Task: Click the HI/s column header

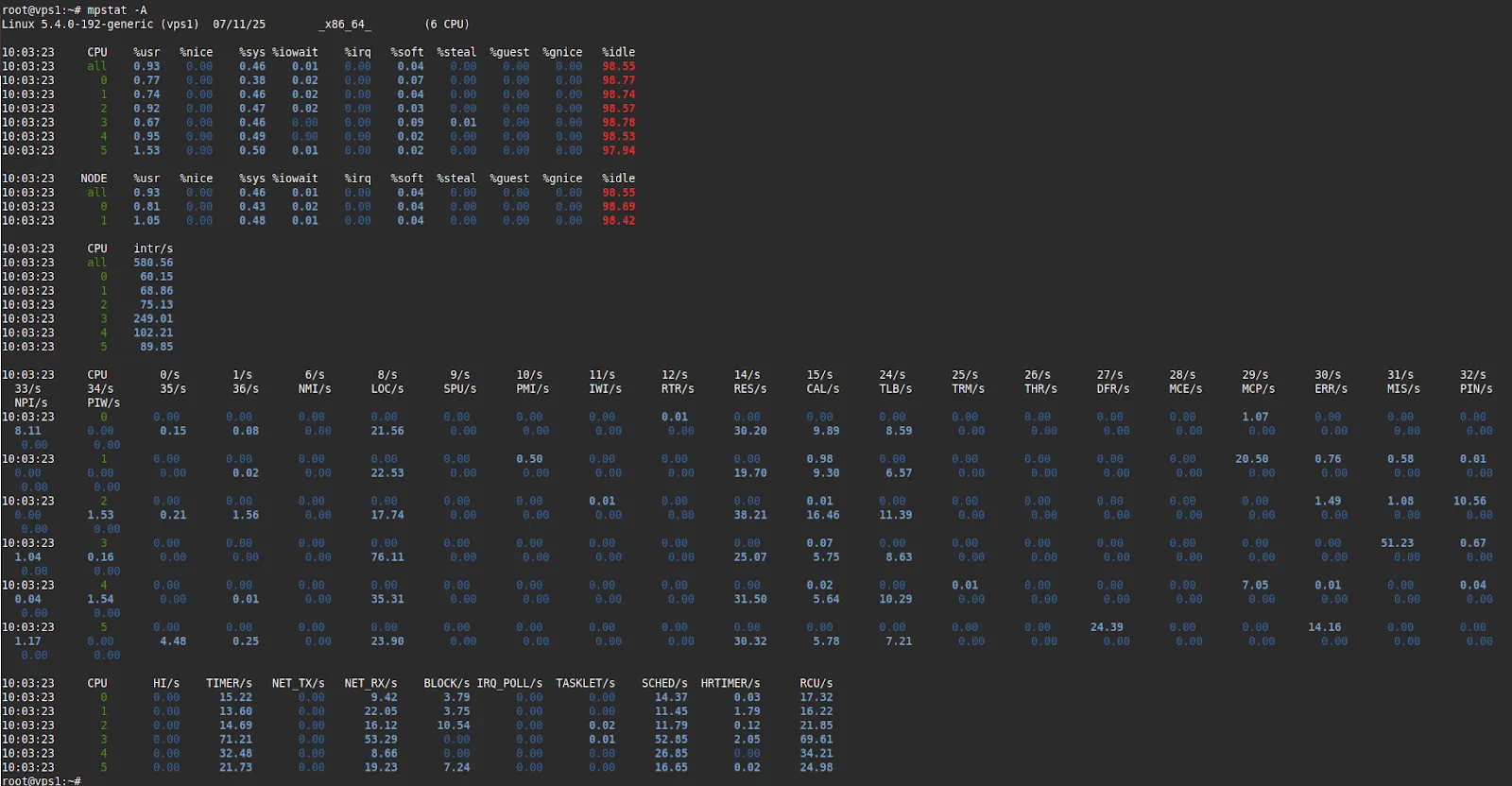Action: tap(166, 683)
